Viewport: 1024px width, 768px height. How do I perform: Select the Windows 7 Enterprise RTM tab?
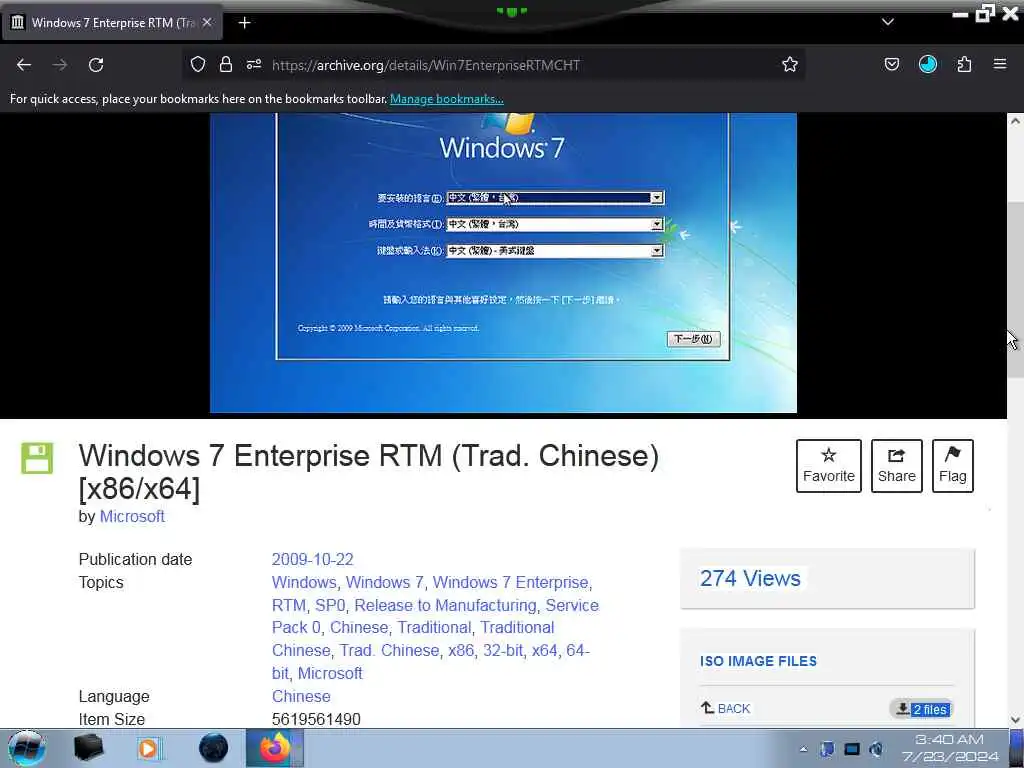(x=111, y=23)
